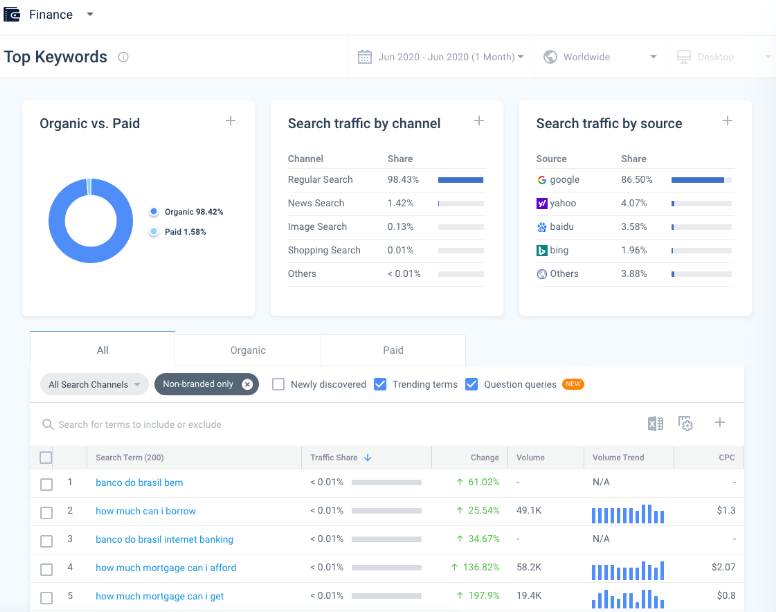
Task: Switch to the Organic tab
Action: coord(248,350)
